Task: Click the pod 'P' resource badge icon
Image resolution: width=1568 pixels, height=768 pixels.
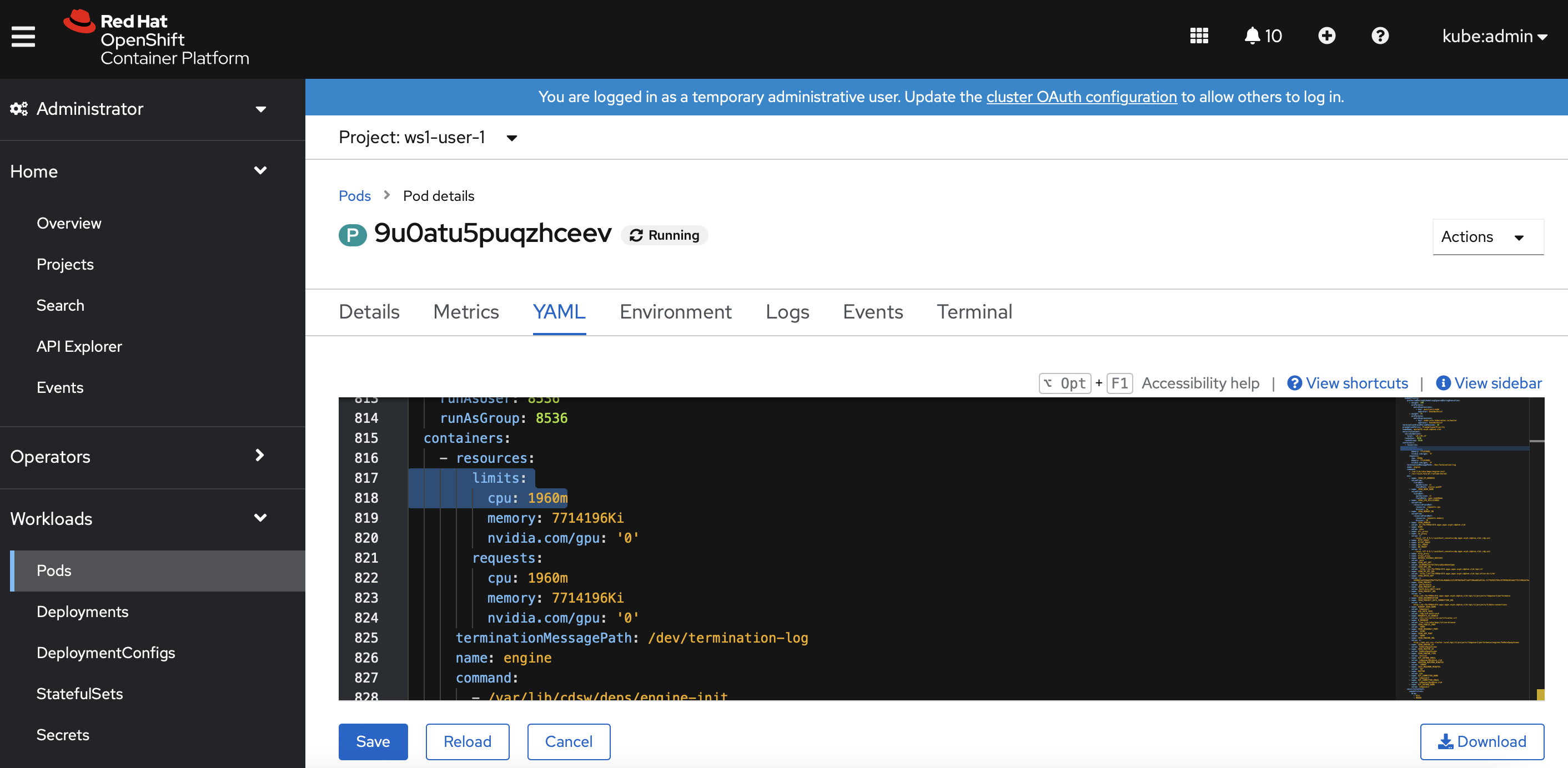Action: (x=353, y=235)
